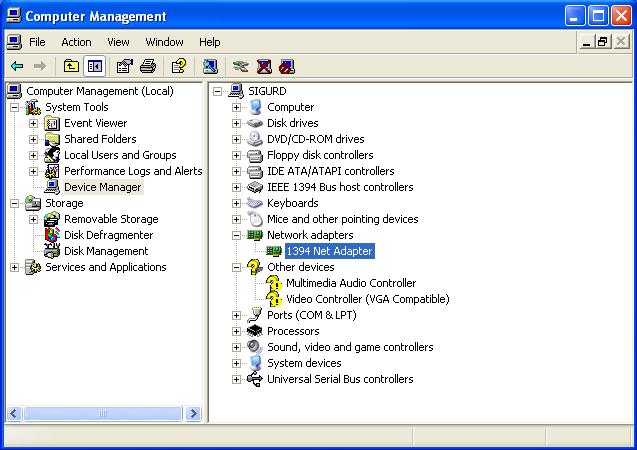Viewport: 637px width, 450px height.
Task: Click the Print toolbar icon
Action: tap(148, 66)
